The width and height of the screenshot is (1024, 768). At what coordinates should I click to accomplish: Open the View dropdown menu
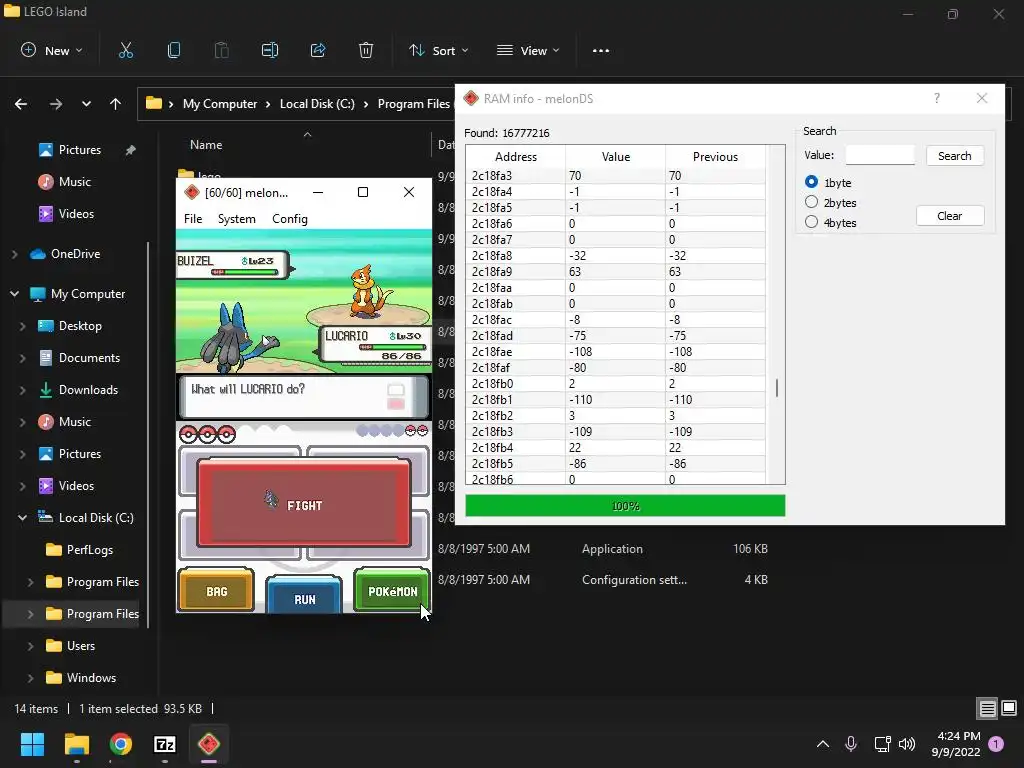tap(528, 50)
